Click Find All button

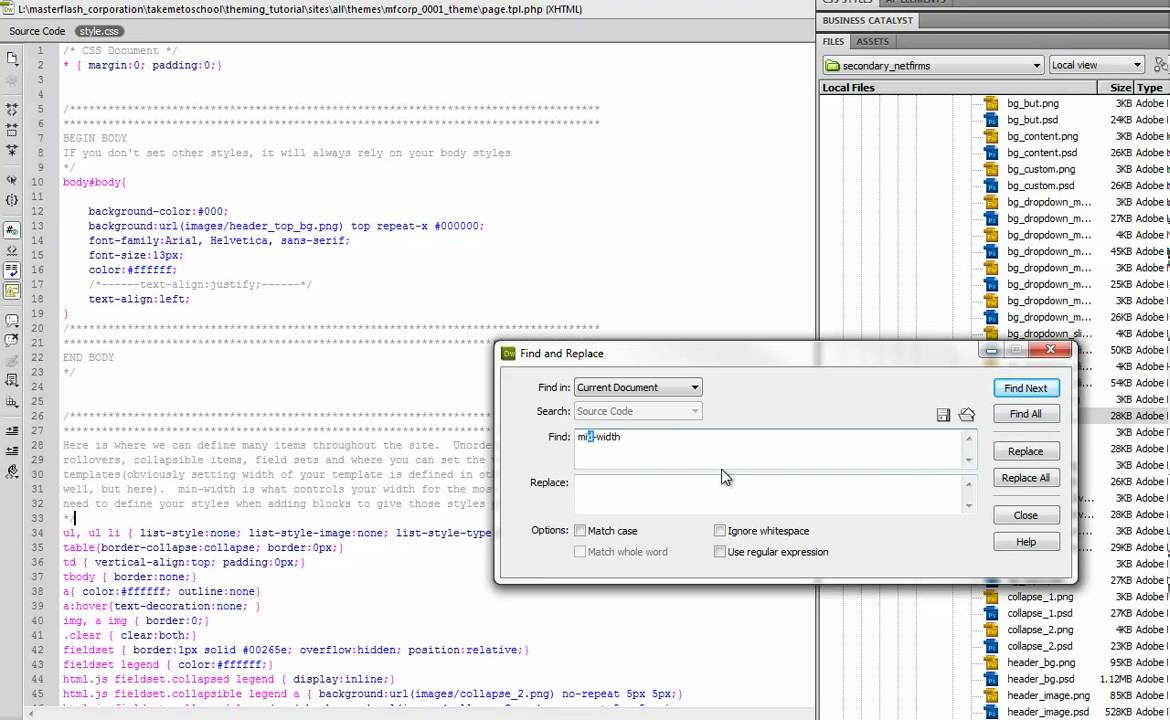(1026, 414)
